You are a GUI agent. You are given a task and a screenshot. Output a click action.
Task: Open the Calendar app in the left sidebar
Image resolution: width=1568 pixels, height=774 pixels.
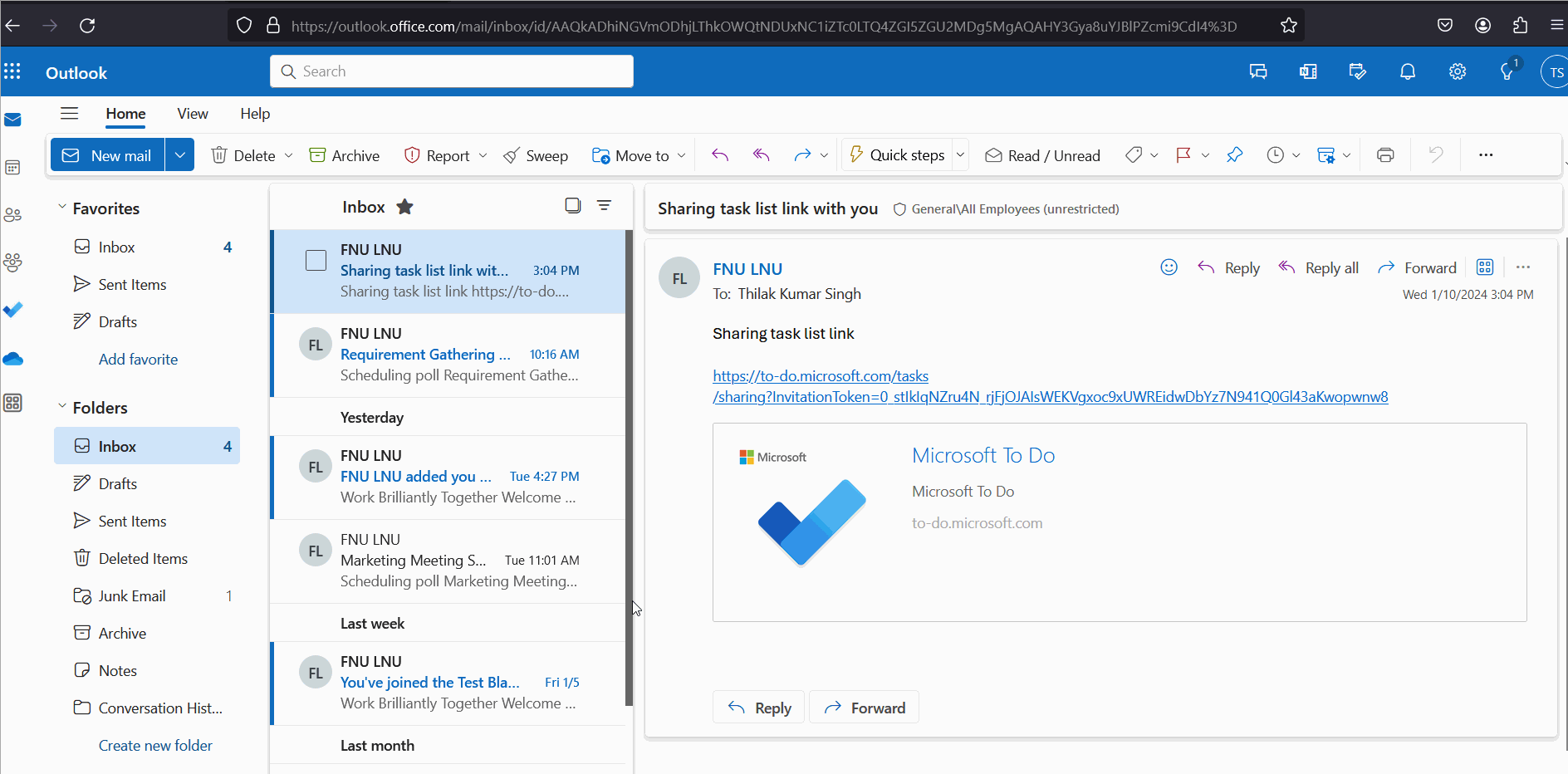[x=13, y=167]
